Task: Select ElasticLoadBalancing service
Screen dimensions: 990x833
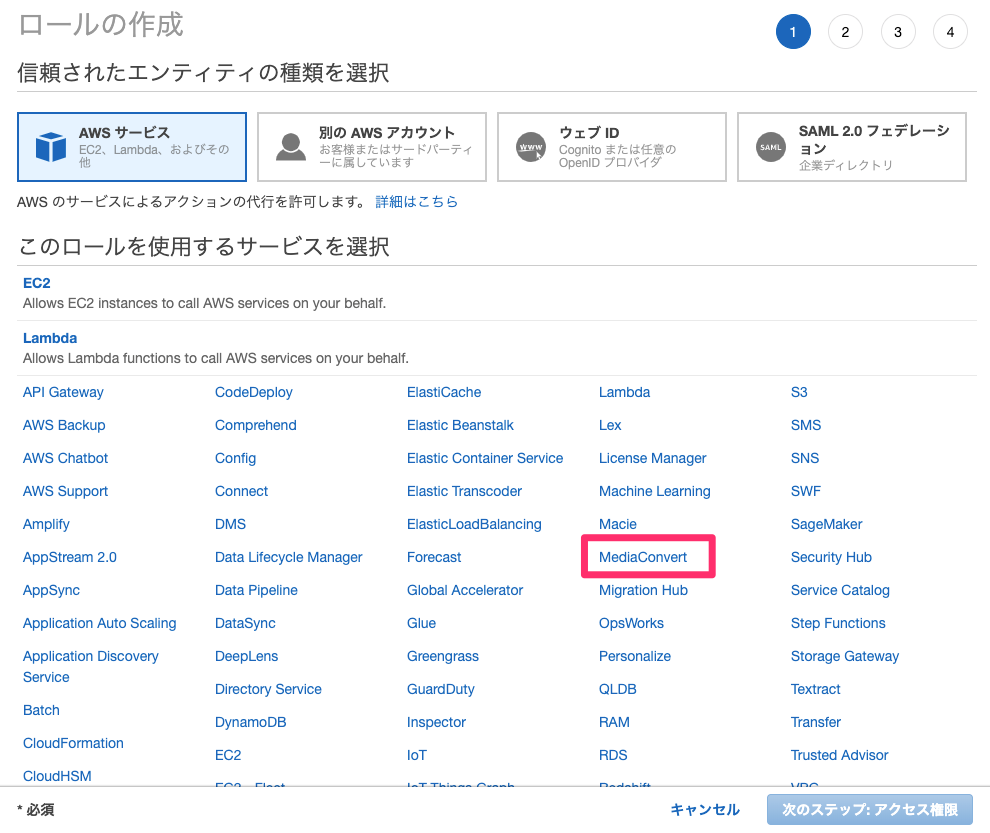Action: (474, 524)
